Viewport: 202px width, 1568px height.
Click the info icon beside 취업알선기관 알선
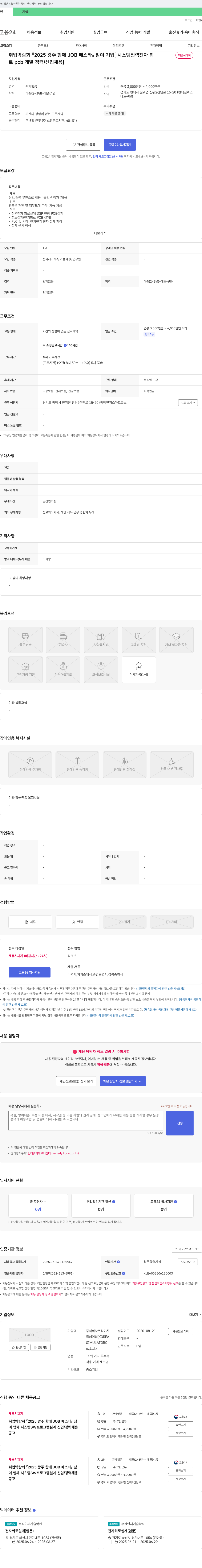click(x=113, y=1202)
